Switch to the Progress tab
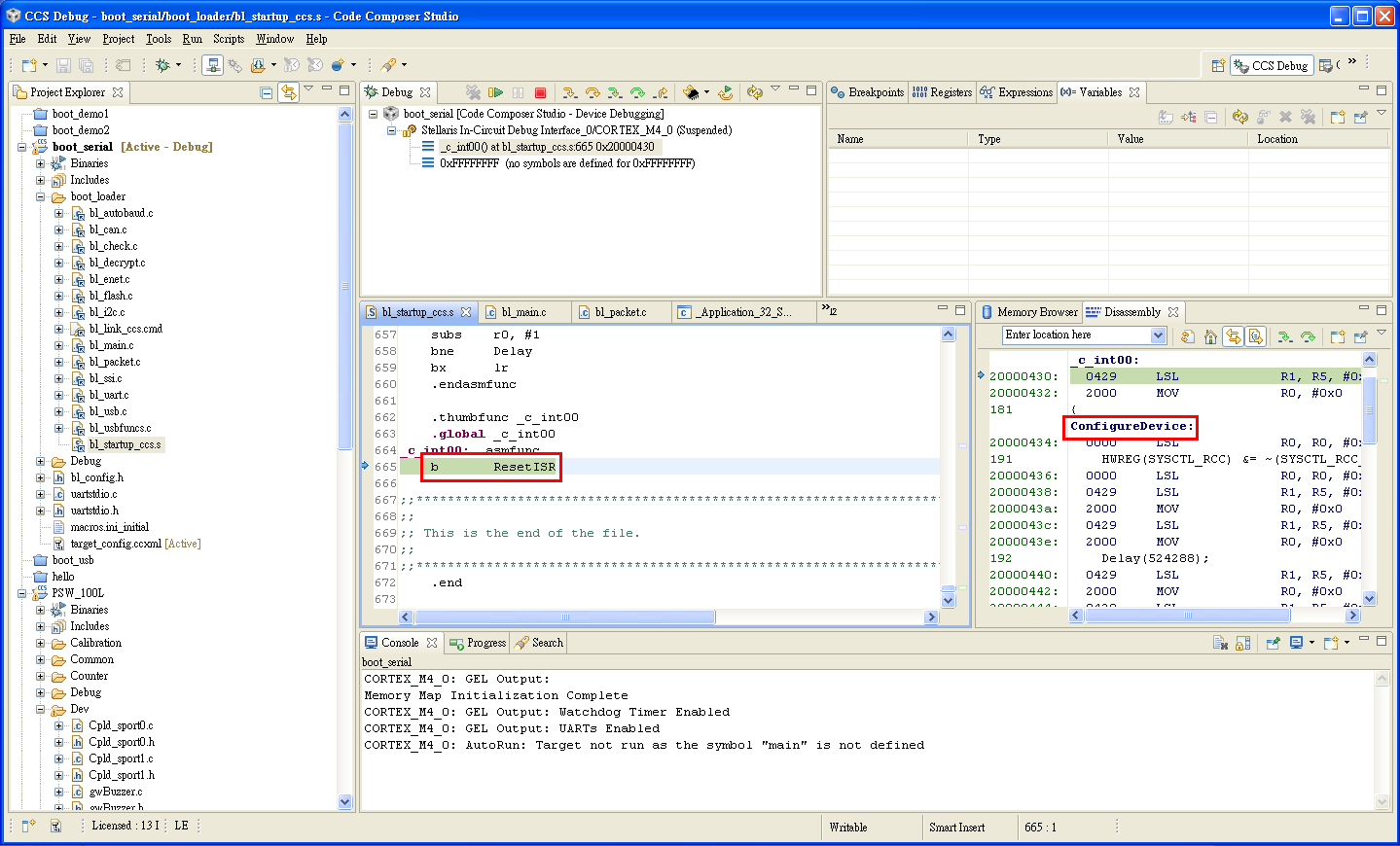 point(478,643)
